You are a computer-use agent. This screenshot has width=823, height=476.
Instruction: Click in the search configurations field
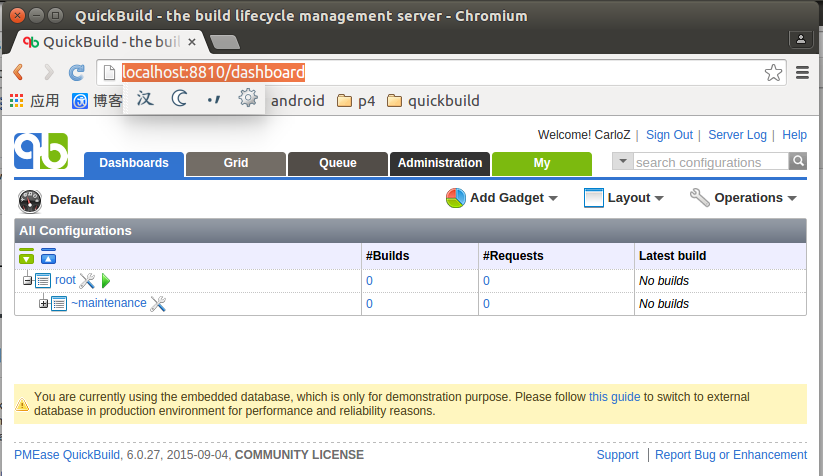coord(711,162)
